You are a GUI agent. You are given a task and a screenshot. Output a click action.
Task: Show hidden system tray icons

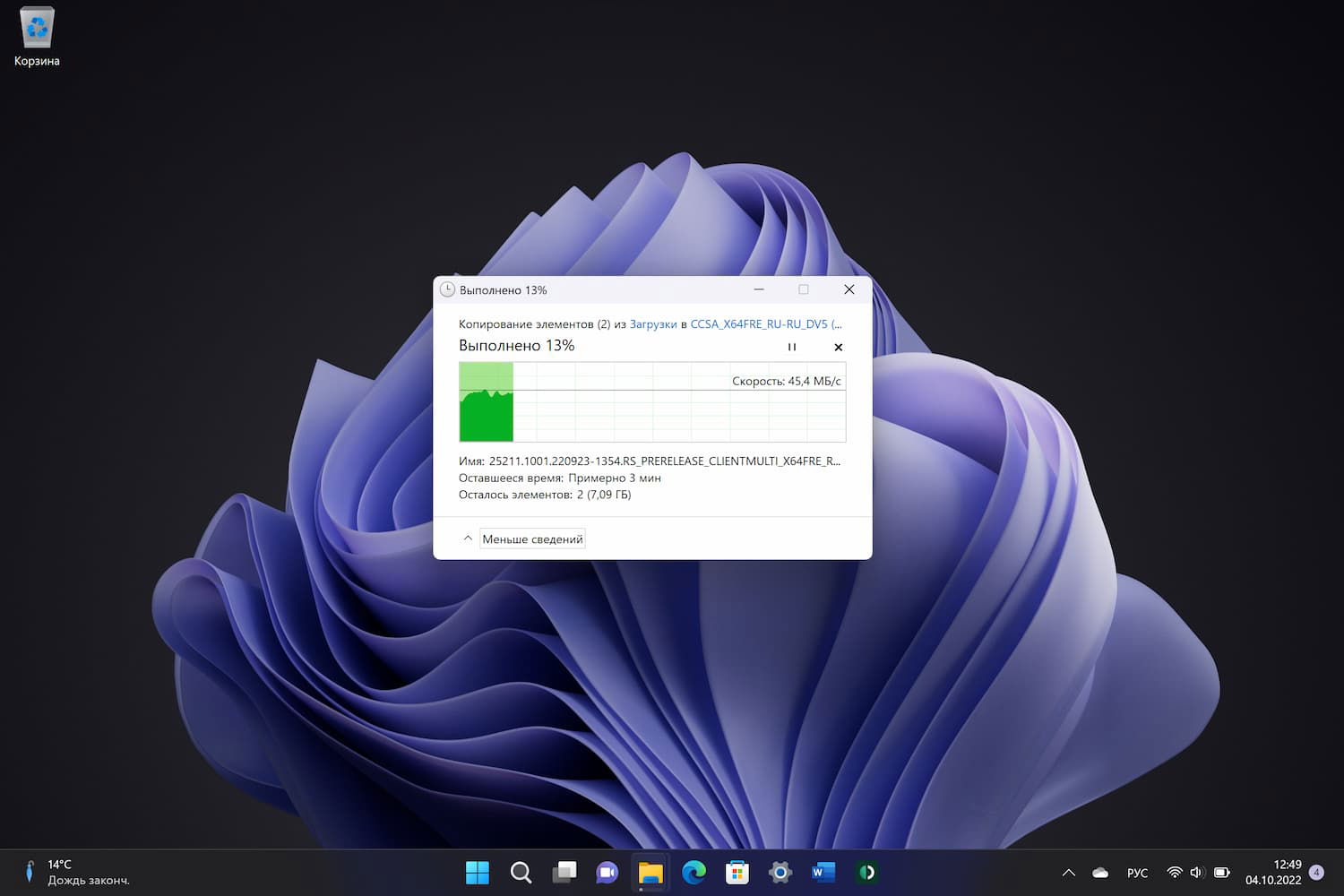(1068, 873)
